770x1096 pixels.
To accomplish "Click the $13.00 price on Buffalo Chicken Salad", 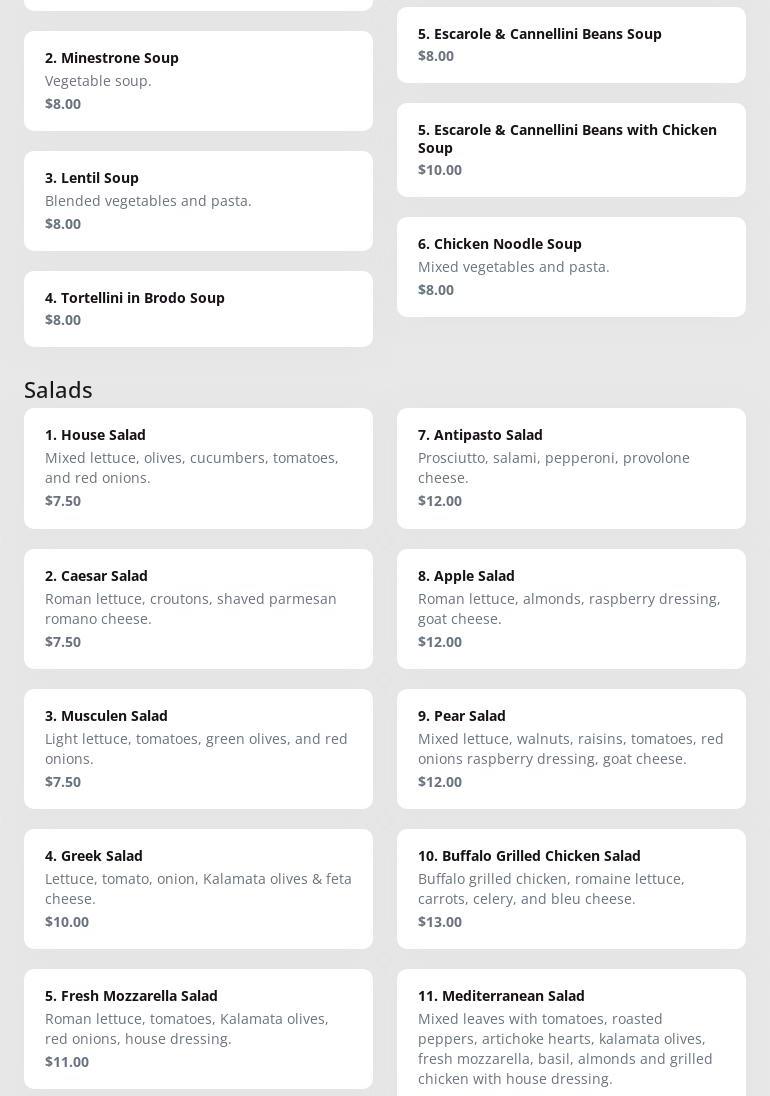I will click(x=440, y=922).
